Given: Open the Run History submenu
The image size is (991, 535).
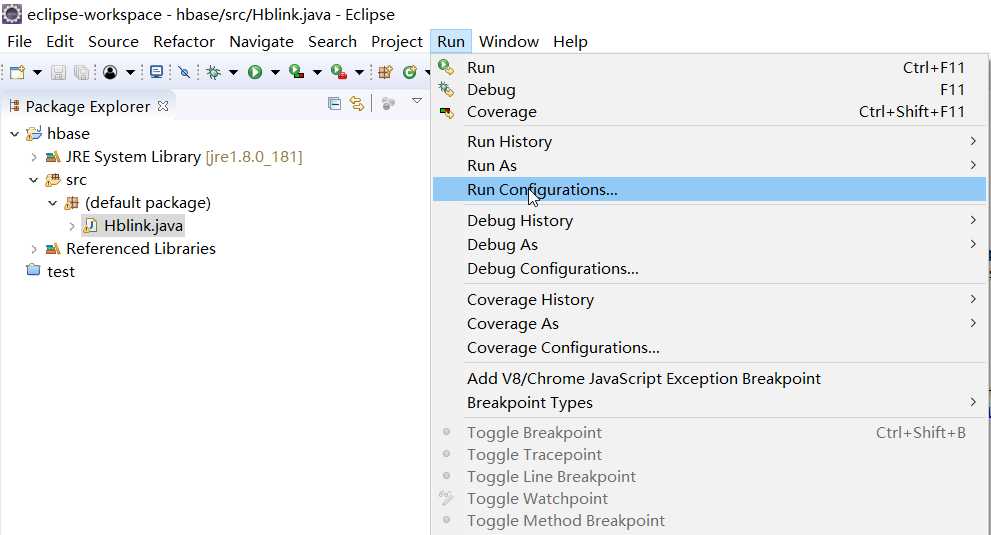Looking at the screenshot, I should (x=709, y=142).
